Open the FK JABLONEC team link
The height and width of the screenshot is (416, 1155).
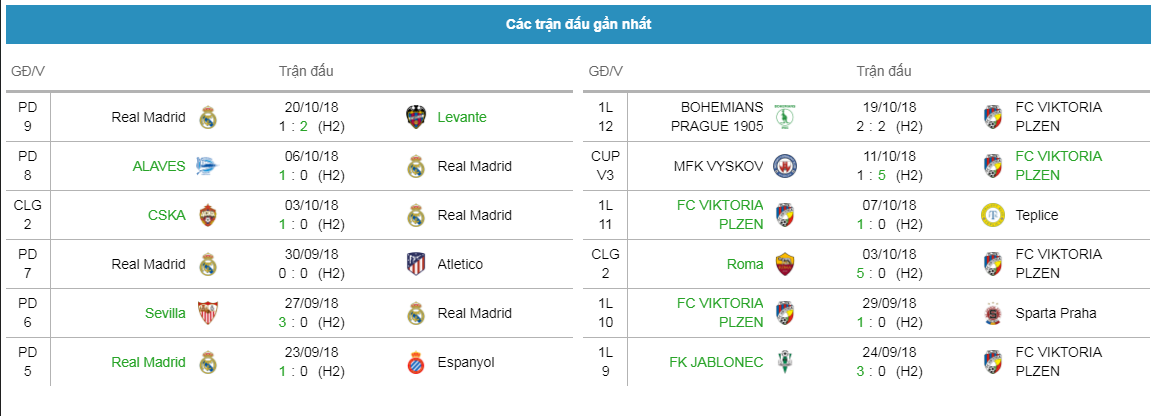[x=716, y=362]
